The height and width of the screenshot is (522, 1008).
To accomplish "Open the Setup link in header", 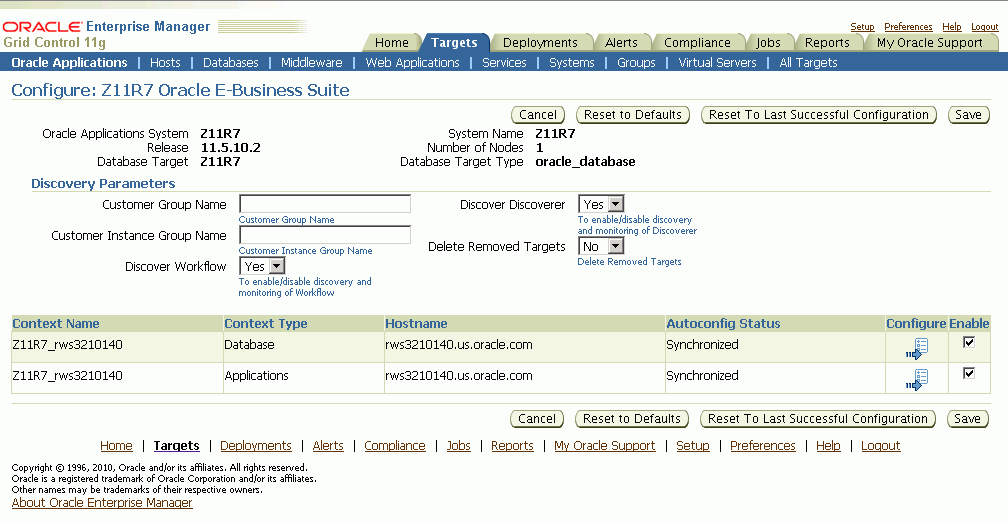I will tap(862, 26).
